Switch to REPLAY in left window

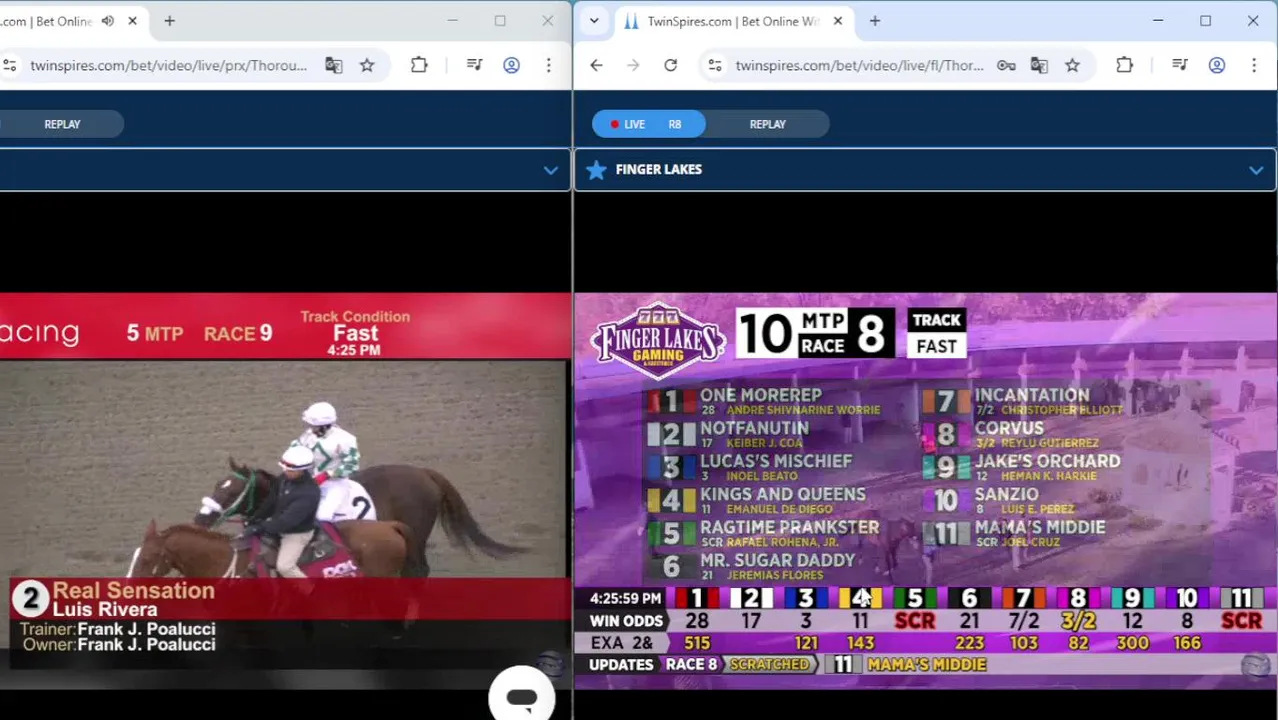(62, 124)
